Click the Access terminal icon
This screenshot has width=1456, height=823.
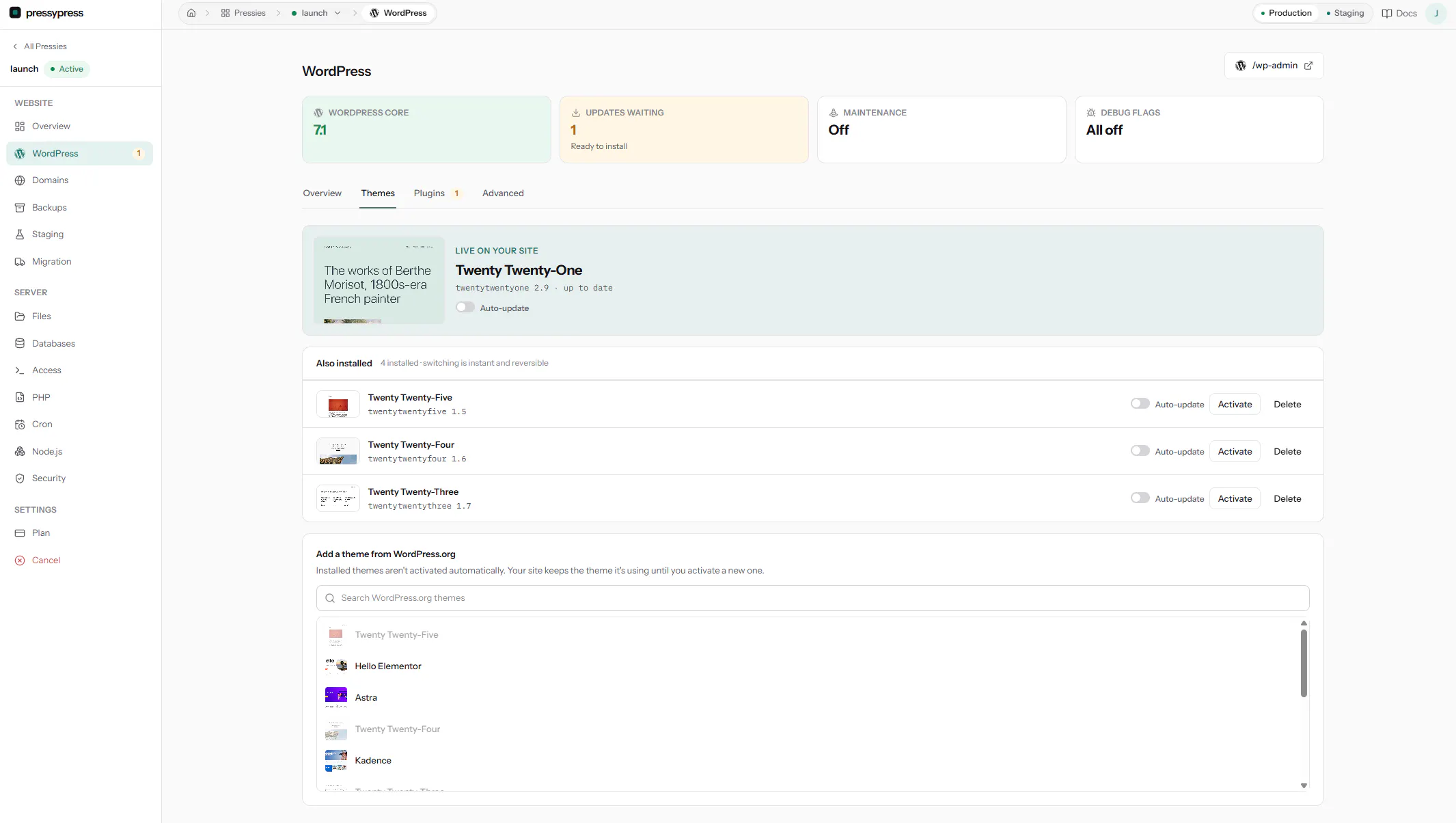(20, 370)
